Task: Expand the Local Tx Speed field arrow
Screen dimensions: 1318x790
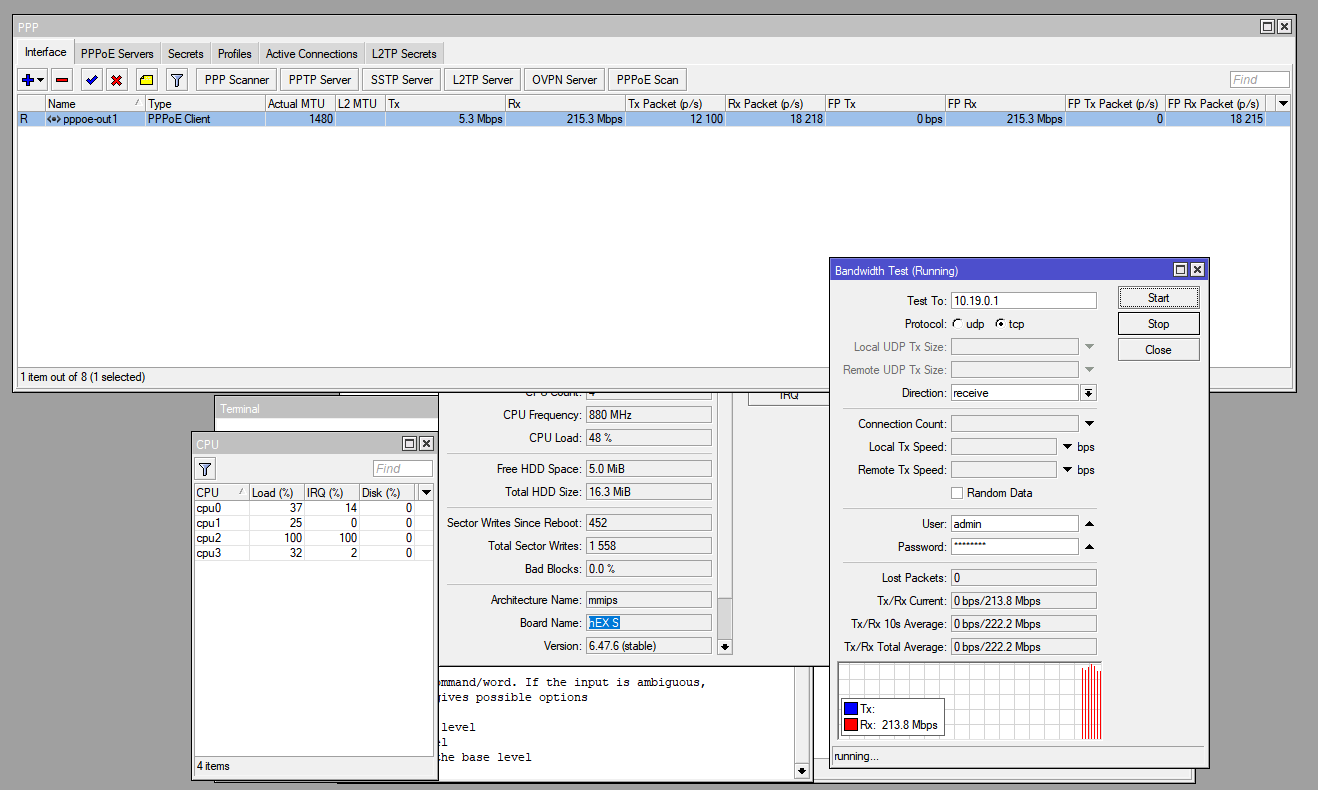Action: tap(1067, 447)
